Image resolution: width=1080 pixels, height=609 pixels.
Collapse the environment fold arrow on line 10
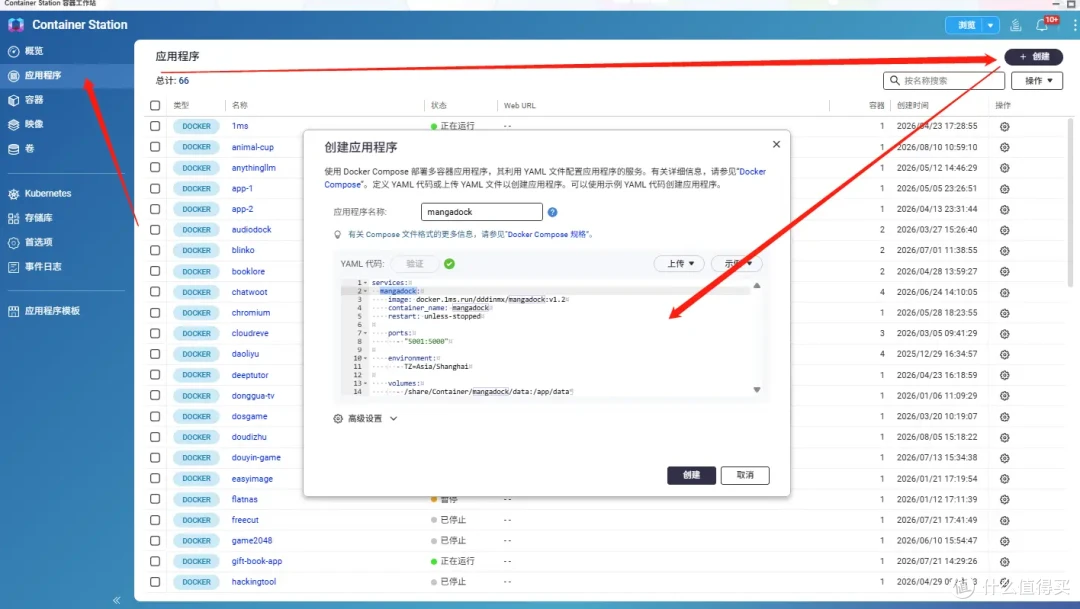pos(366,358)
